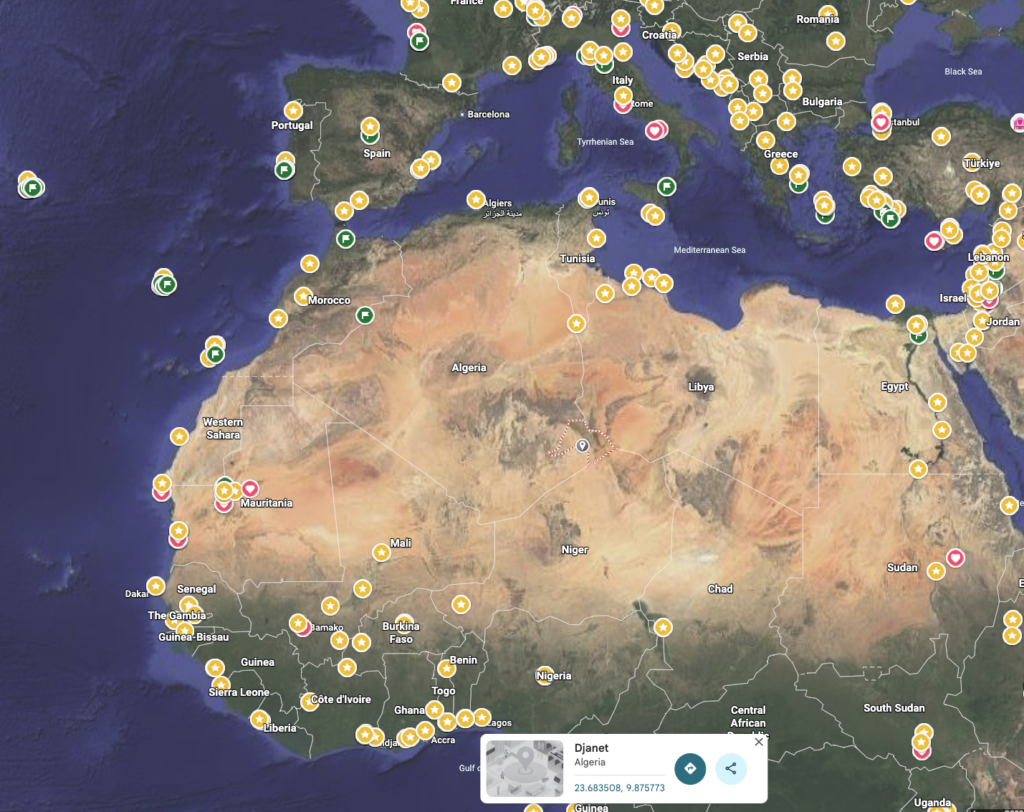The width and height of the screenshot is (1024, 812).
Task: Open the heart marker east of the Tyrrhenian Sea
Action: tap(654, 131)
